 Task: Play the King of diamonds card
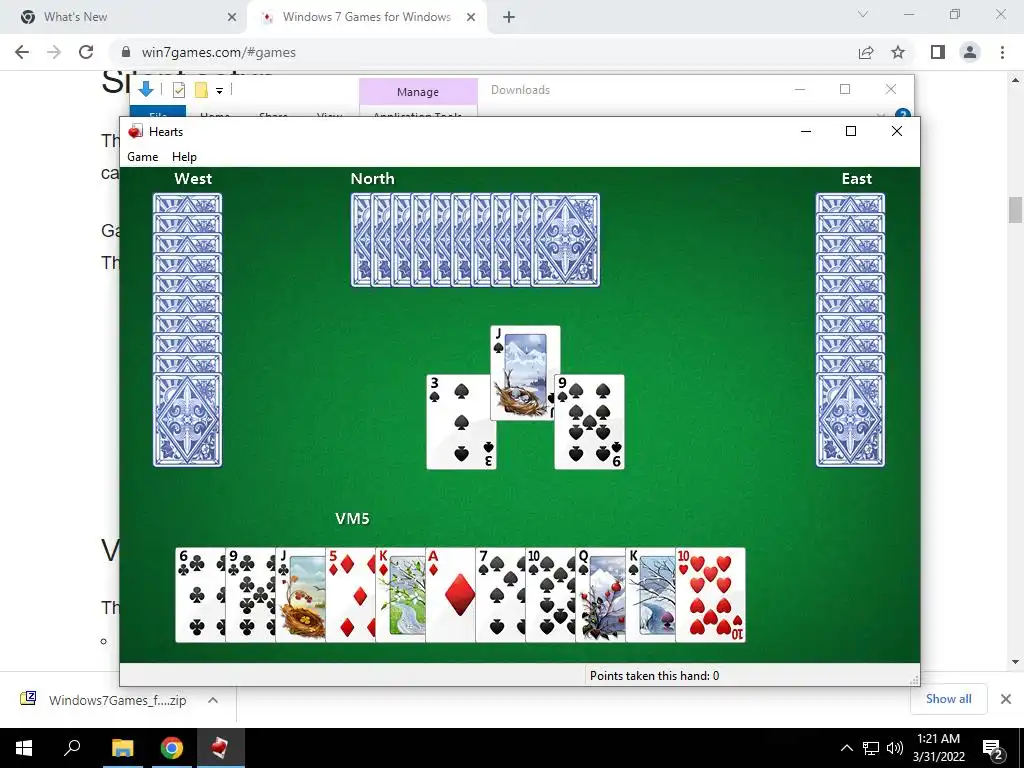(x=400, y=595)
